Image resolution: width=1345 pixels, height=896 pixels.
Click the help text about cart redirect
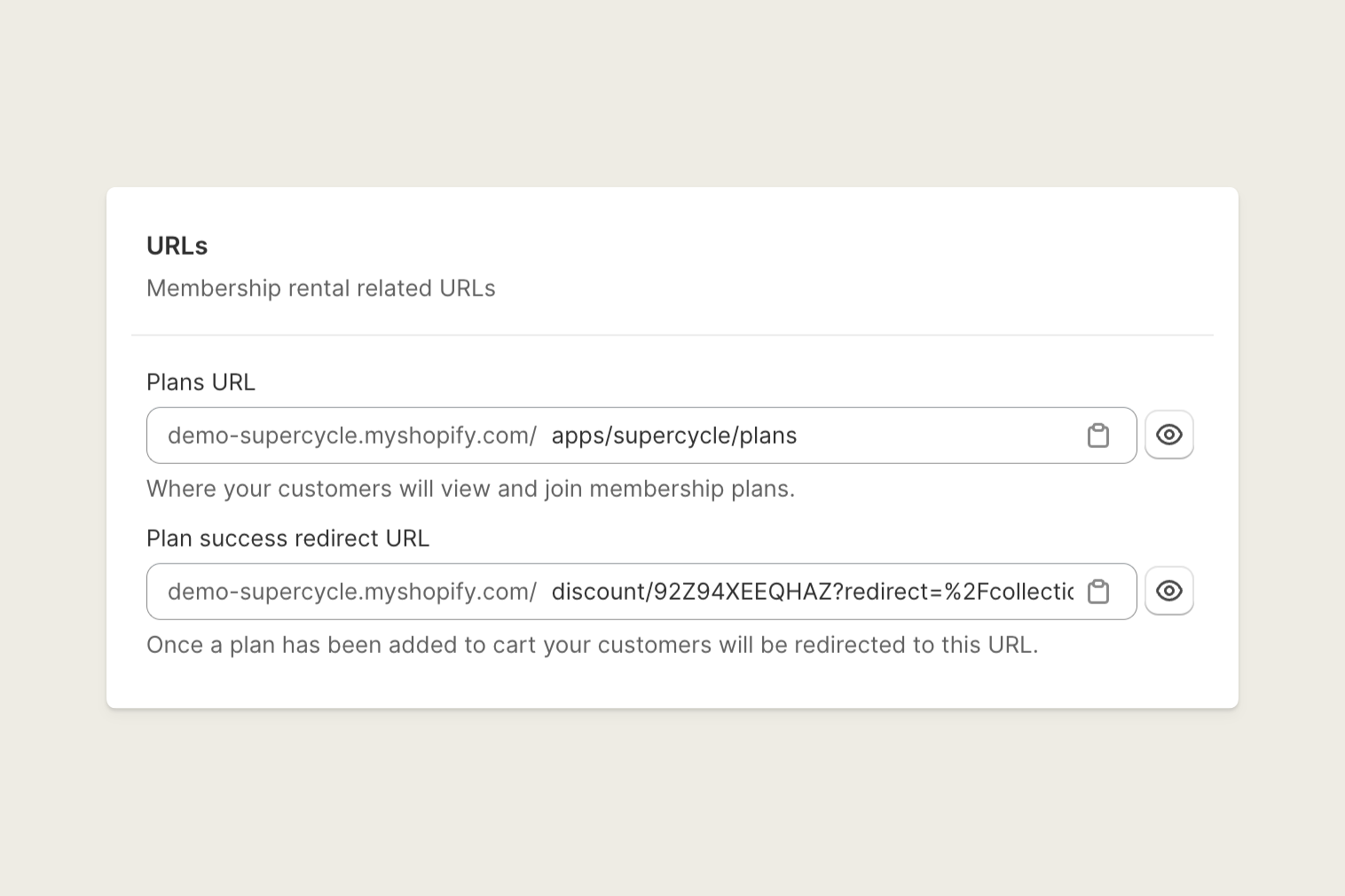592,645
